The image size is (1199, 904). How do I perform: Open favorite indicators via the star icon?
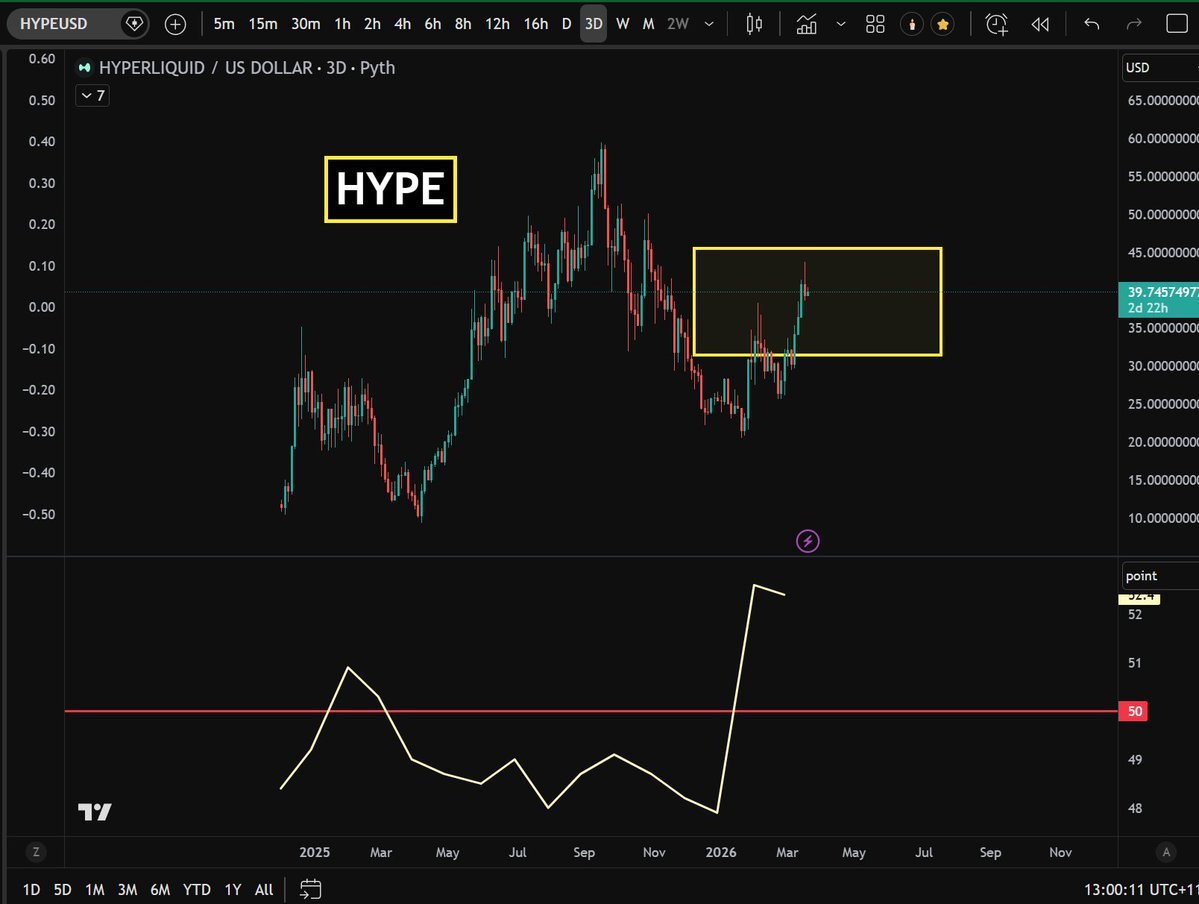click(943, 23)
